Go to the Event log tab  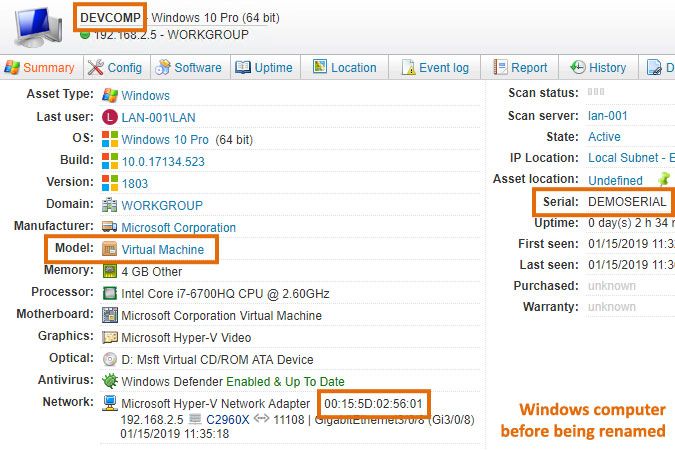tap(435, 68)
